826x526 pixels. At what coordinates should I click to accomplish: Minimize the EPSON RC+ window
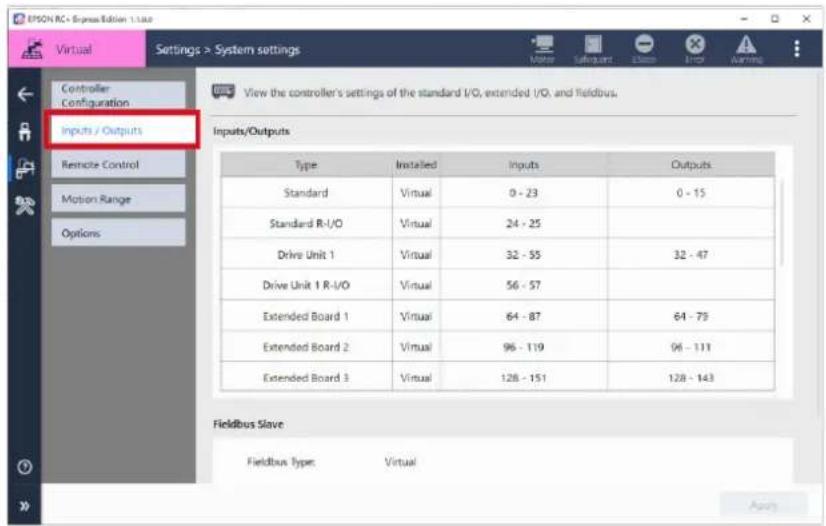click(744, 19)
